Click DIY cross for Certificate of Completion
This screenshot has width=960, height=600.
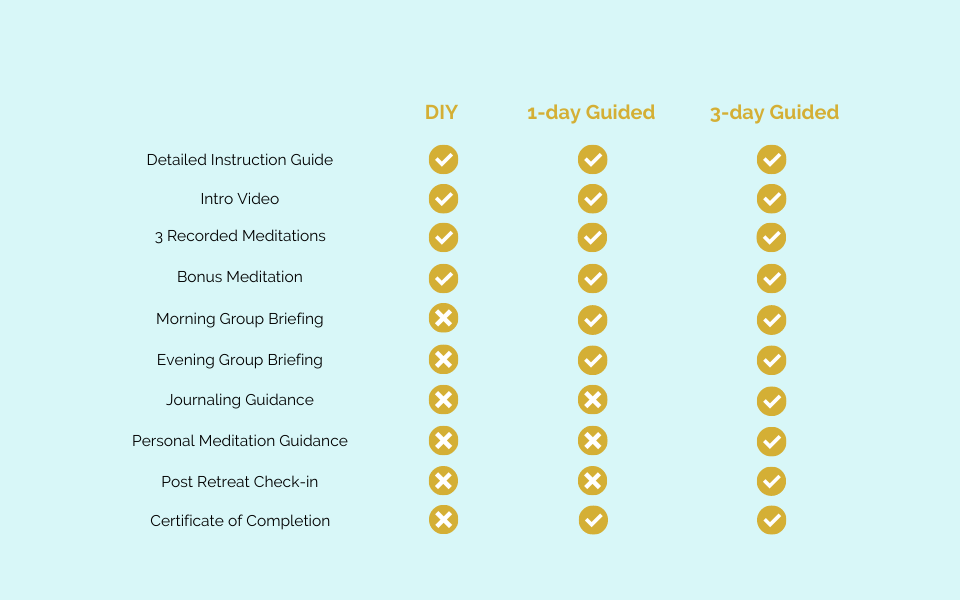pyautogui.click(x=443, y=520)
